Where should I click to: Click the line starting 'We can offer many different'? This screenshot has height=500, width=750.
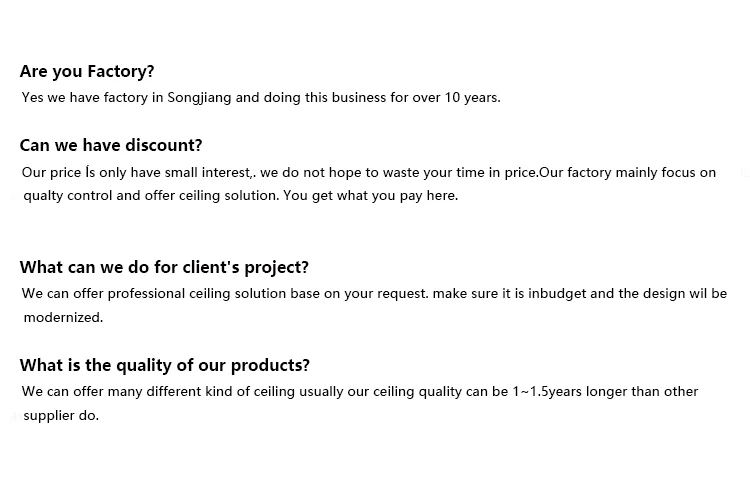pos(360,391)
